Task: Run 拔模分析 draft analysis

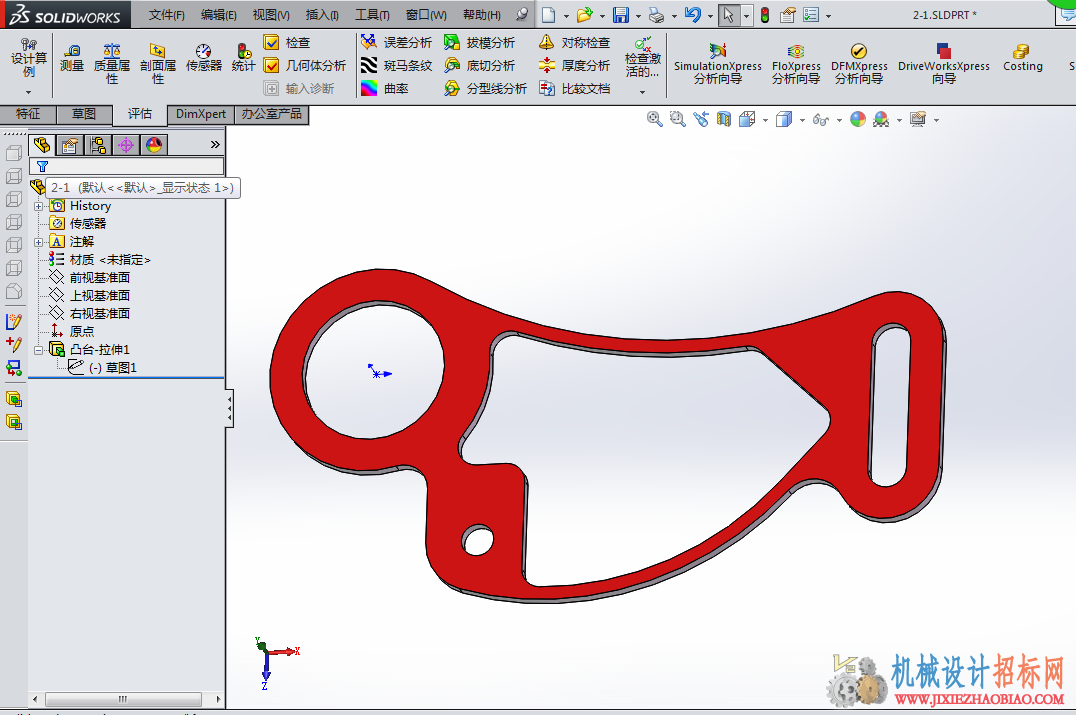Action: point(480,43)
